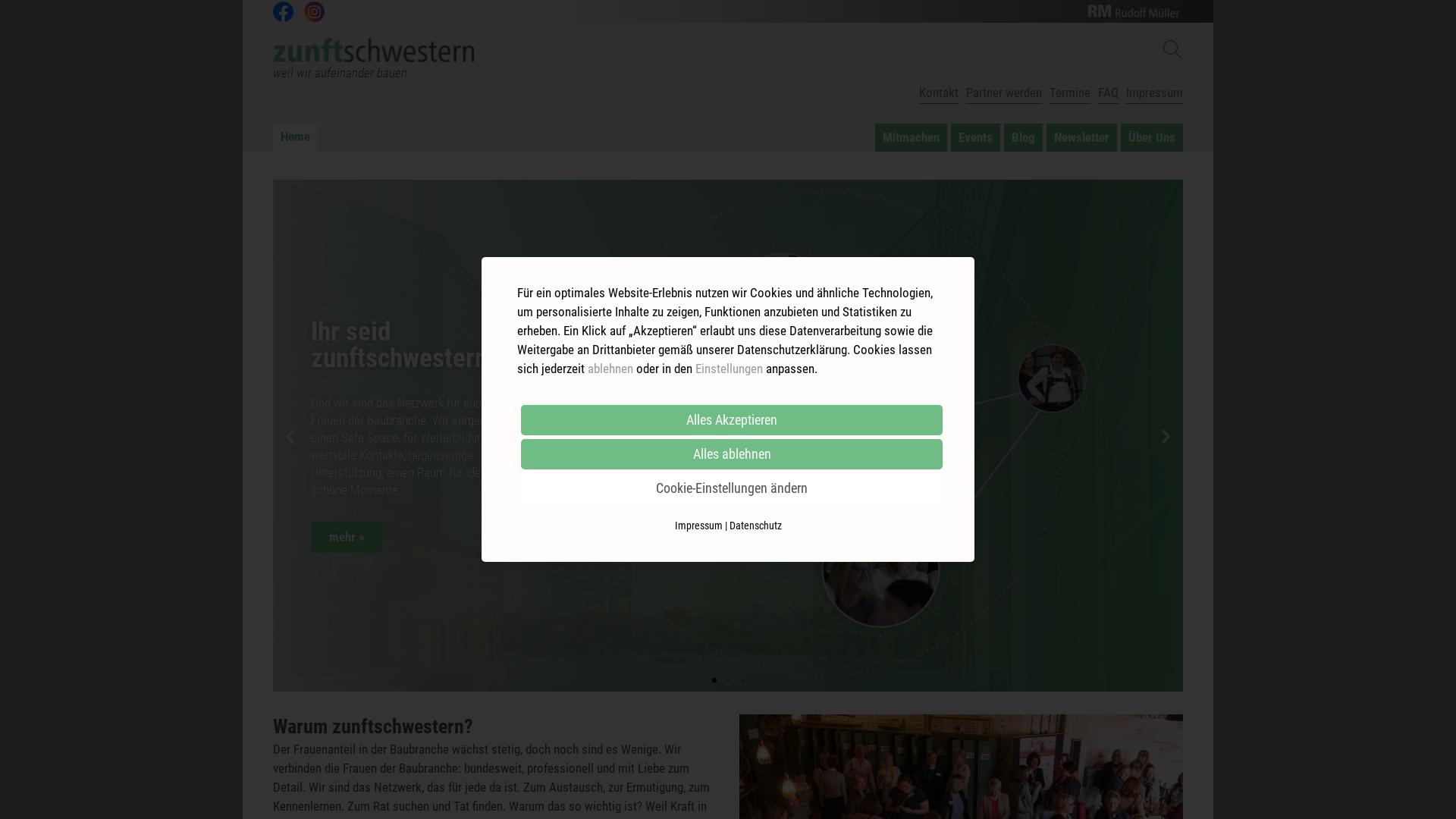
Task: Click the right carousel arrow button
Action: (1165, 436)
